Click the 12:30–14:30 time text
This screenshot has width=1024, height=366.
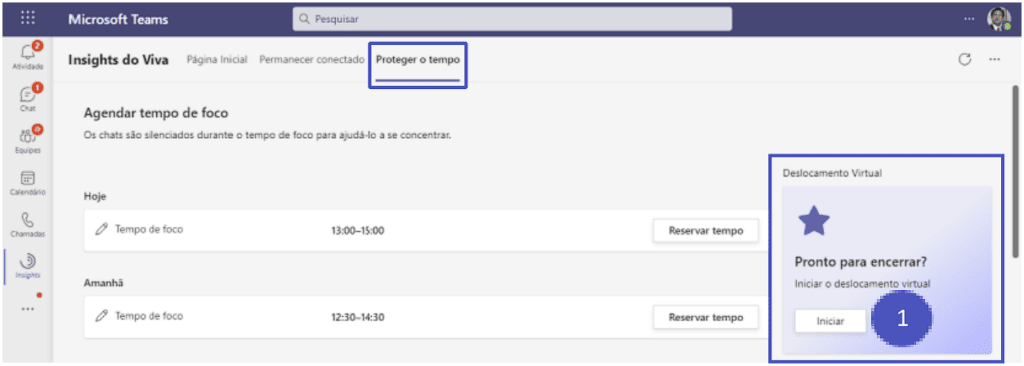pyautogui.click(x=358, y=317)
